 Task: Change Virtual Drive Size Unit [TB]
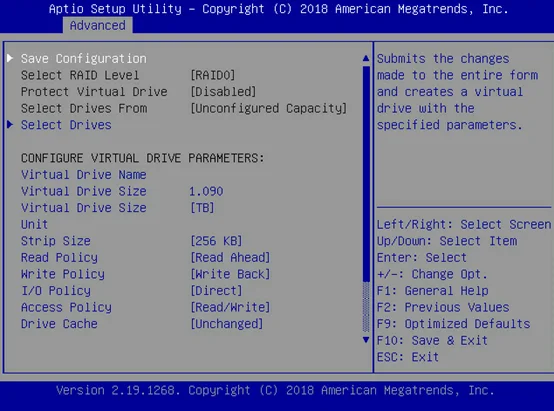coord(202,208)
